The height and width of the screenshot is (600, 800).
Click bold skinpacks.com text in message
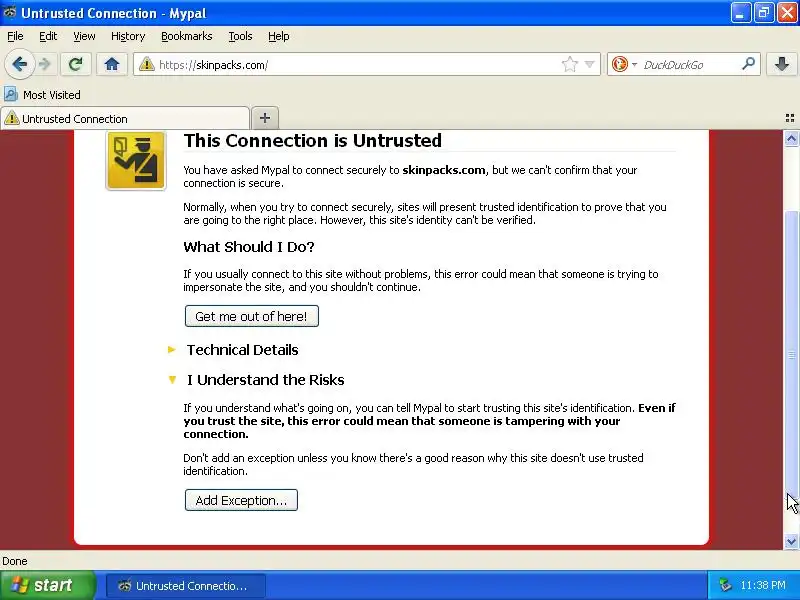click(x=444, y=170)
